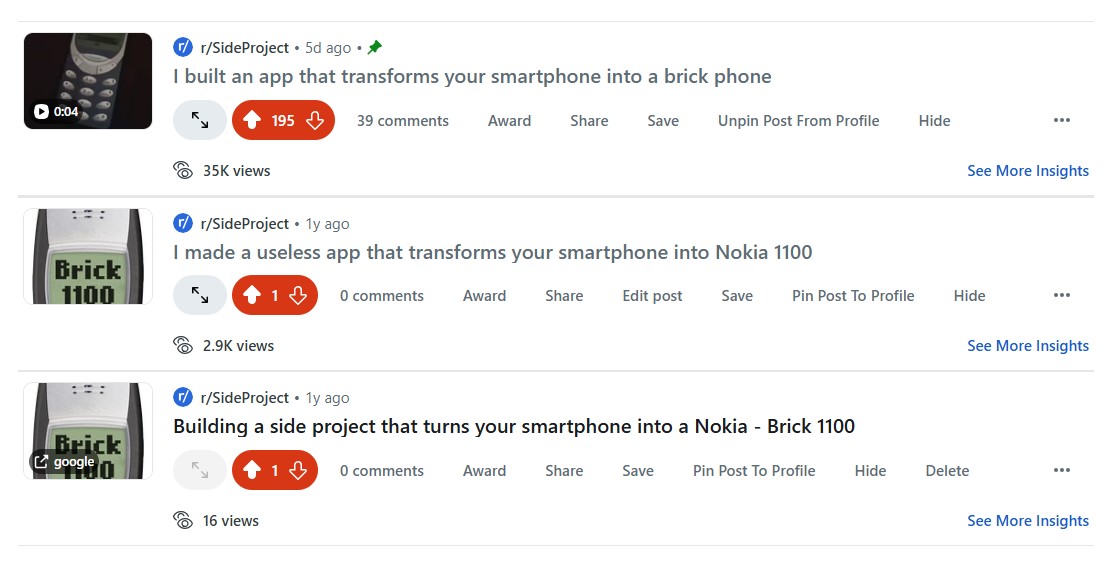Open more options for the useless app post
The width and height of the screenshot is (1111, 565).
tap(1061, 296)
